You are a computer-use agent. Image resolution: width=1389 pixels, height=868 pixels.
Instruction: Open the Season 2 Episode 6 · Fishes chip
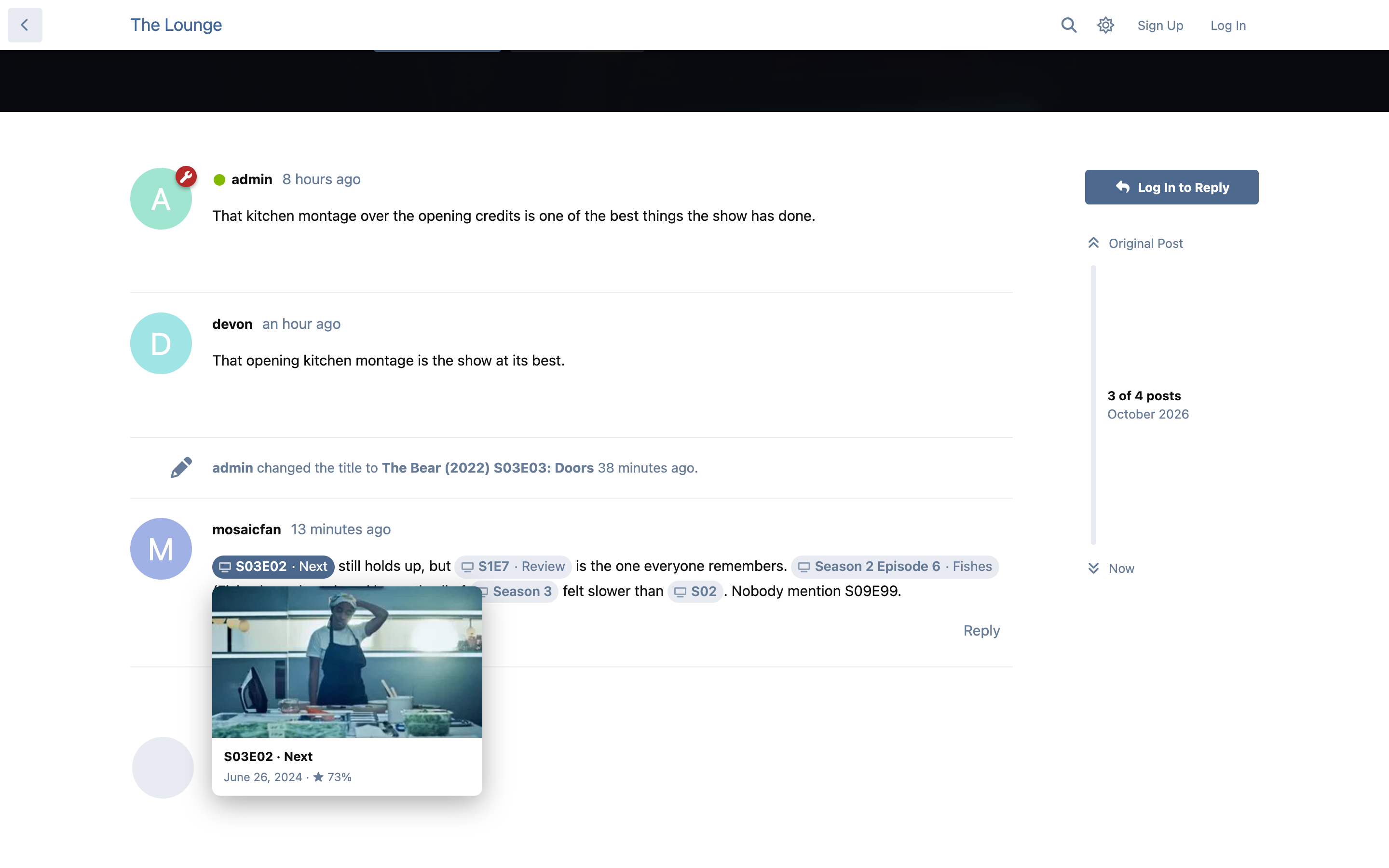click(x=895, y=567)
